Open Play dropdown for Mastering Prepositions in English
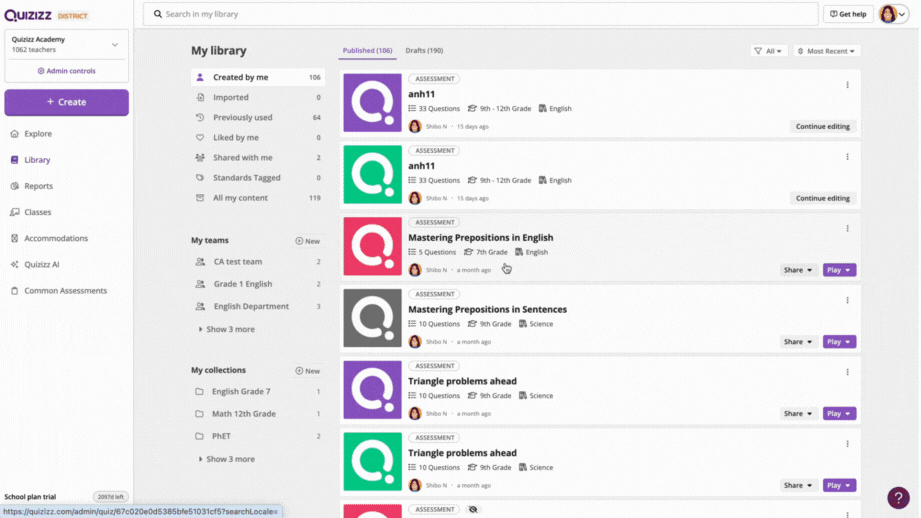Image resolution: width=921 pixels, height=518 pixels. pyautogui.click(x=839, y=270)
